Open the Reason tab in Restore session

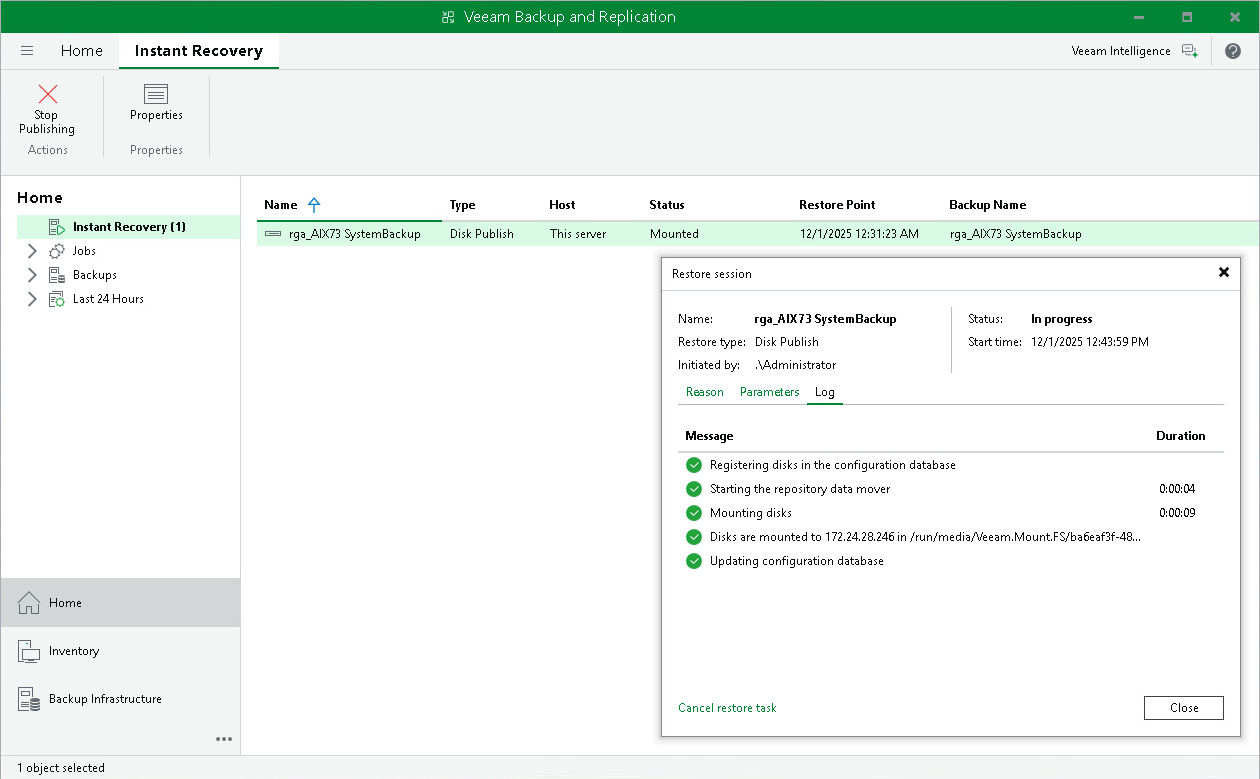(704, 392)
